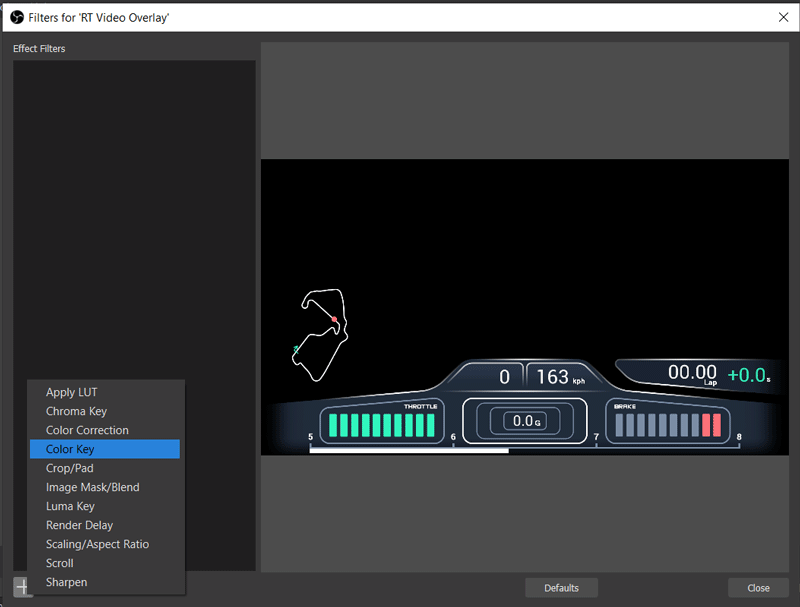Viewport: 800px width, 607px height.
Task: Click the plus icon to add a filter
Action: tap(21, 587)
